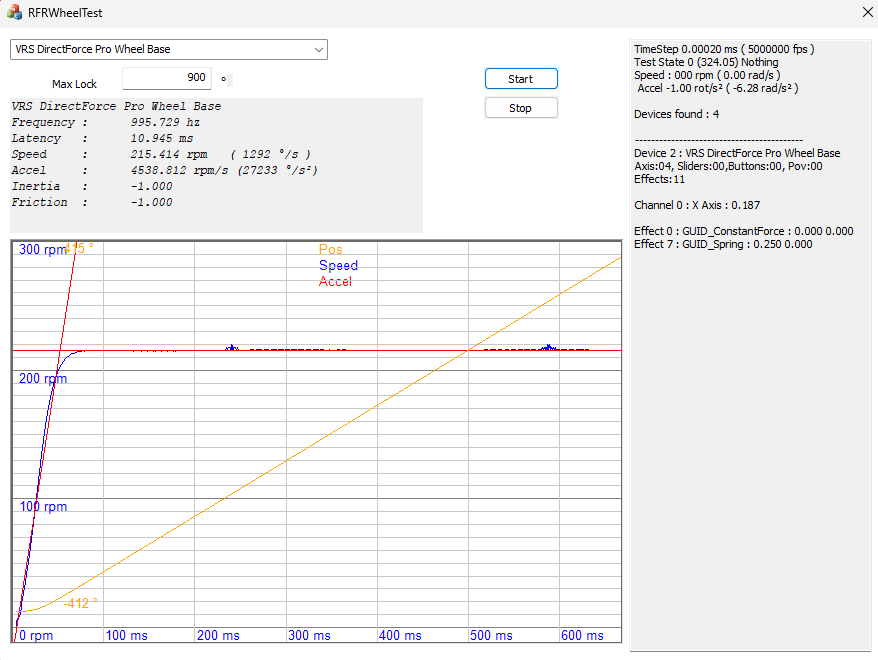The width and height of the screenshot is (878, 660).
Task: Click the Devices found : 4 line
Action: point(676,114)
